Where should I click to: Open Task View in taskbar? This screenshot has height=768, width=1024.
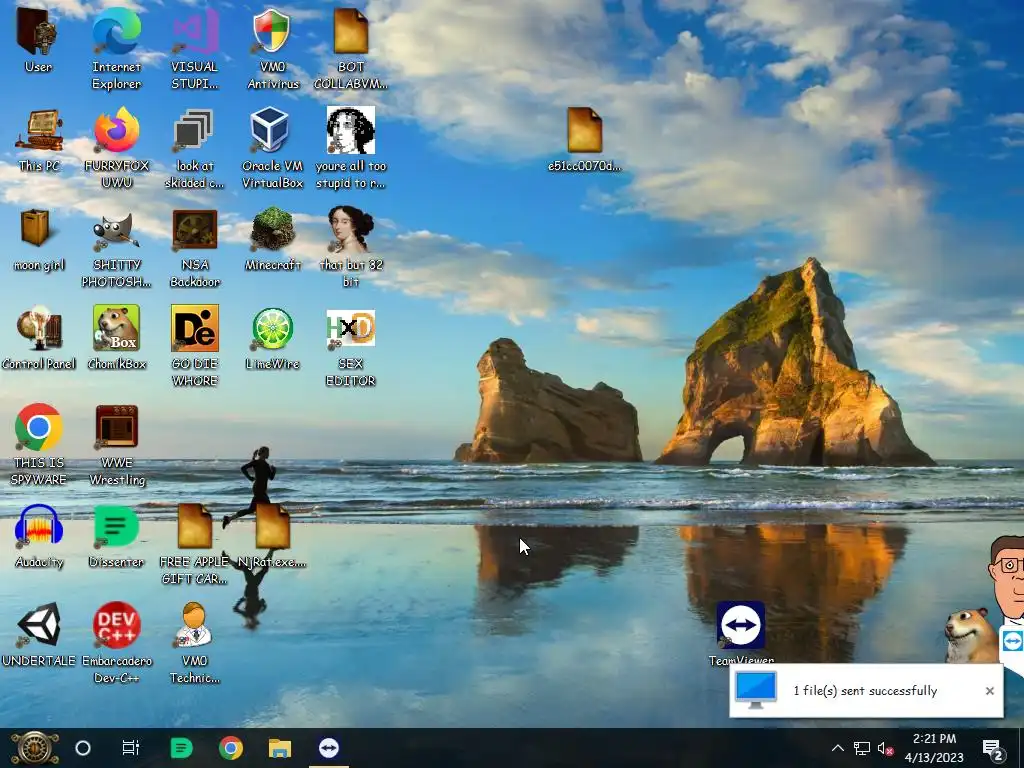131,748
